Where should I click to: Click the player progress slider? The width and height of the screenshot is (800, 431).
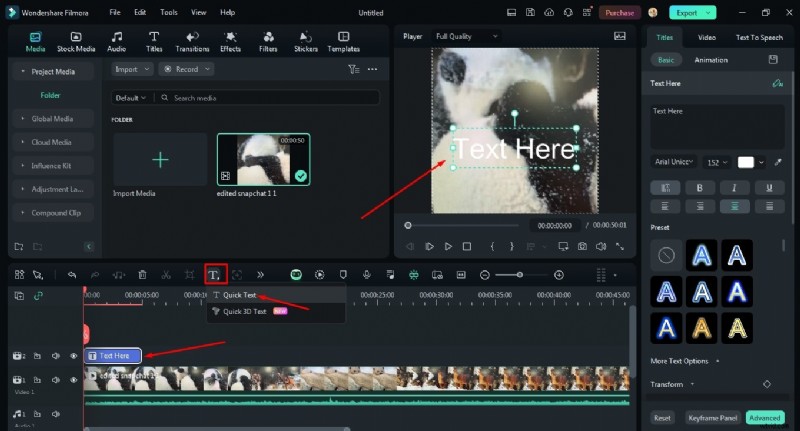click(x=462, y=225)
